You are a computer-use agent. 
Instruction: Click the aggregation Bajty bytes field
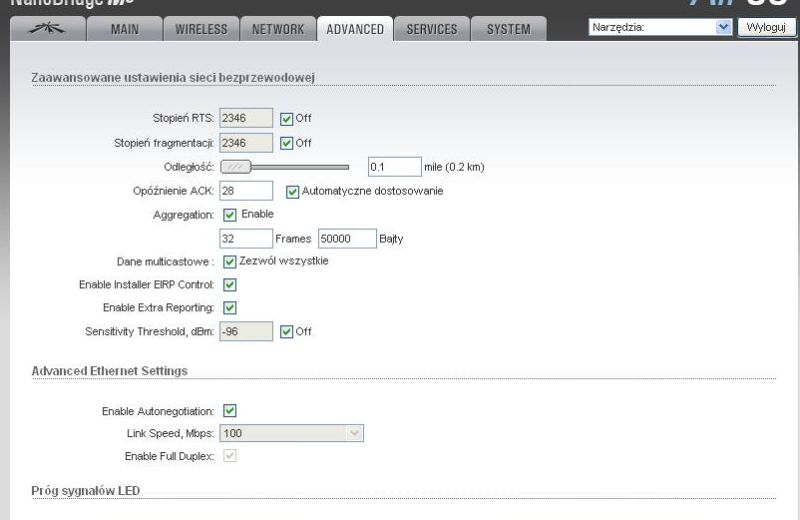[347, 238]
